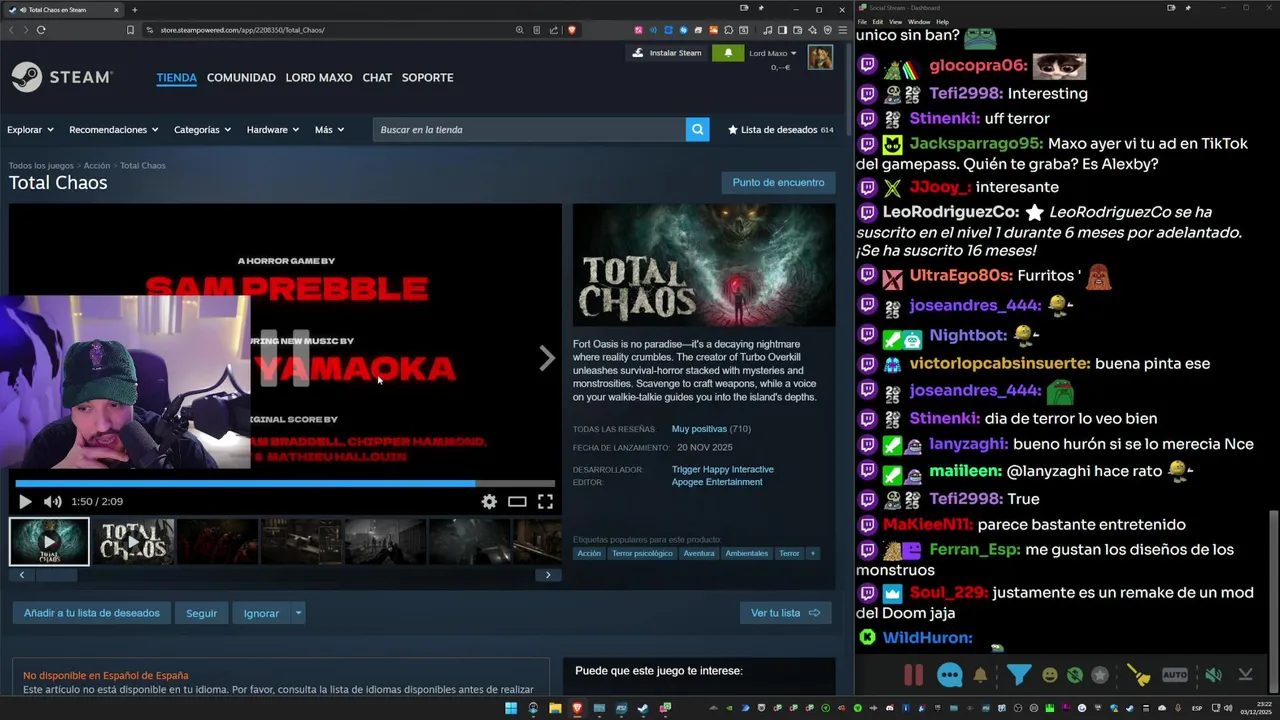Click the Ignorar button
The image size is (1280, 720).
pyautogui.click(x=261, y=613)
